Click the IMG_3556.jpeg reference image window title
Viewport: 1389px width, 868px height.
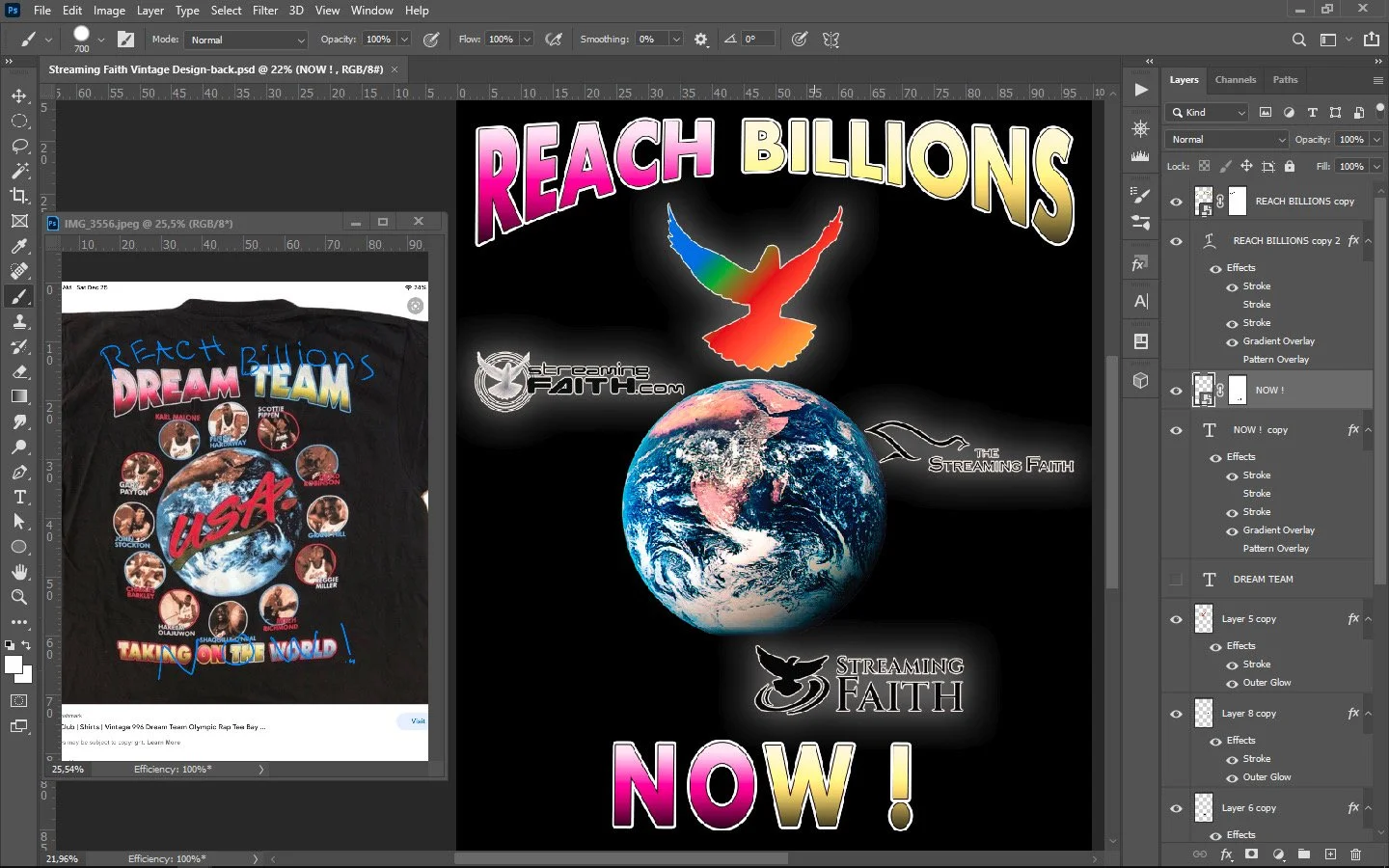[149, 224]
